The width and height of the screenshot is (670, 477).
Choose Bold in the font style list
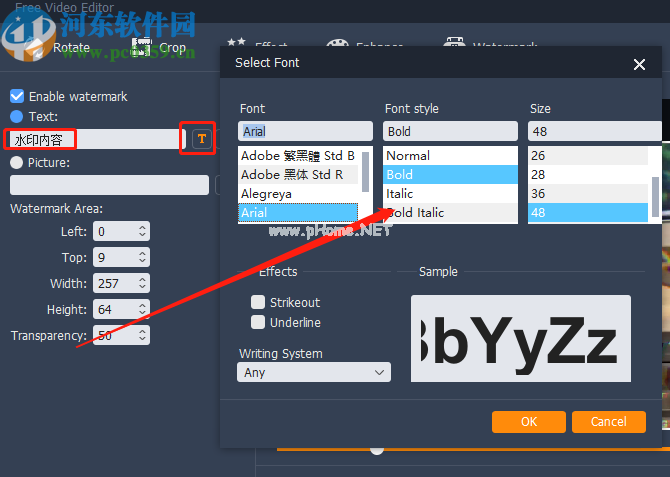450,174
